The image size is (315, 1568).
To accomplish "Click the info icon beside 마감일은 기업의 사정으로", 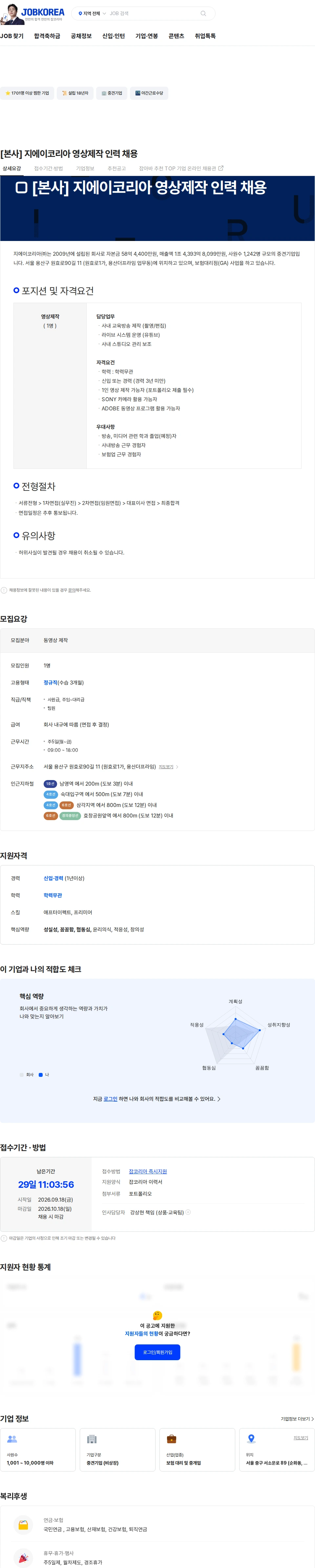I will (4, 1237).
